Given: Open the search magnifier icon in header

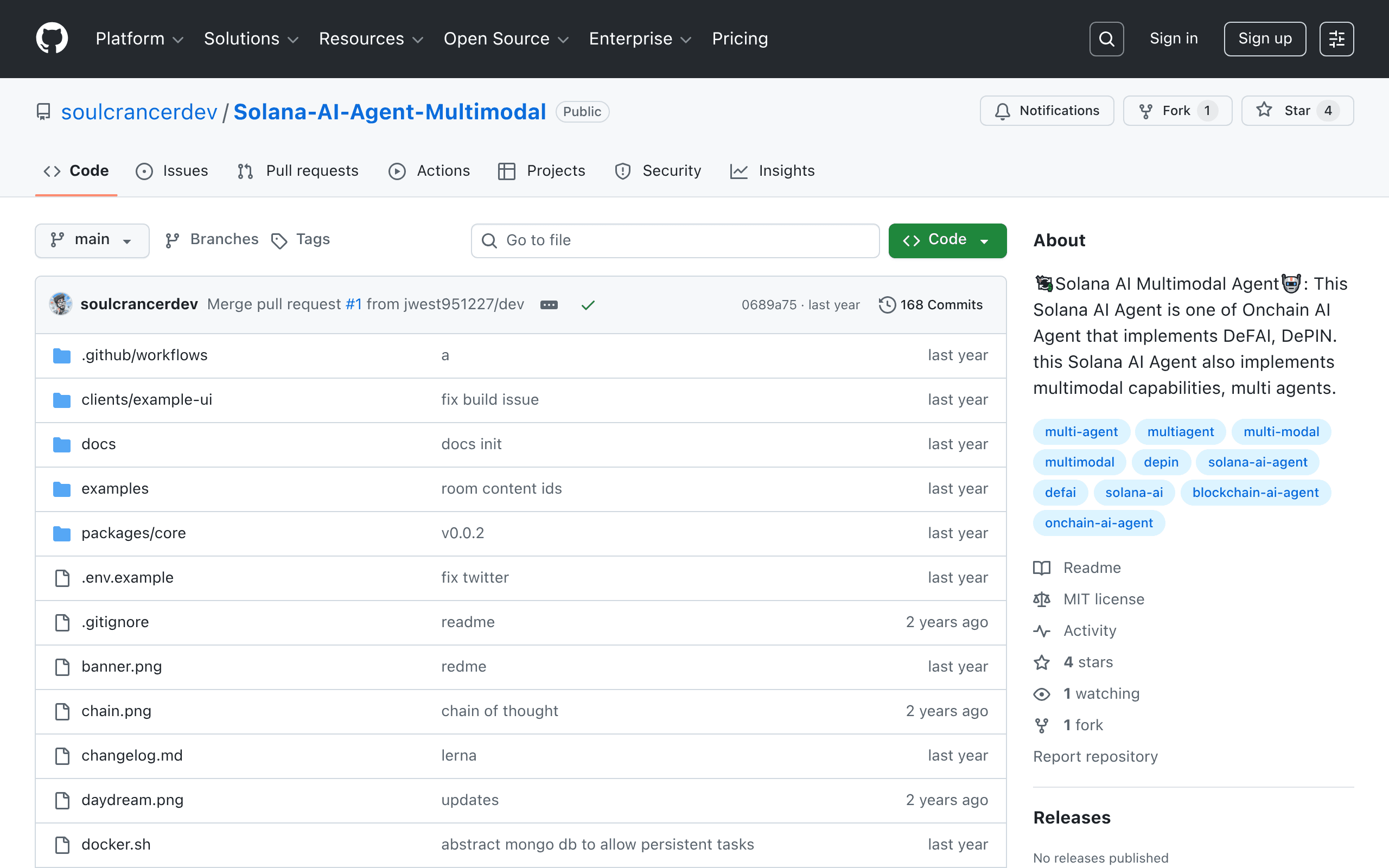Looking at the screenshot, I should 1106,39.
